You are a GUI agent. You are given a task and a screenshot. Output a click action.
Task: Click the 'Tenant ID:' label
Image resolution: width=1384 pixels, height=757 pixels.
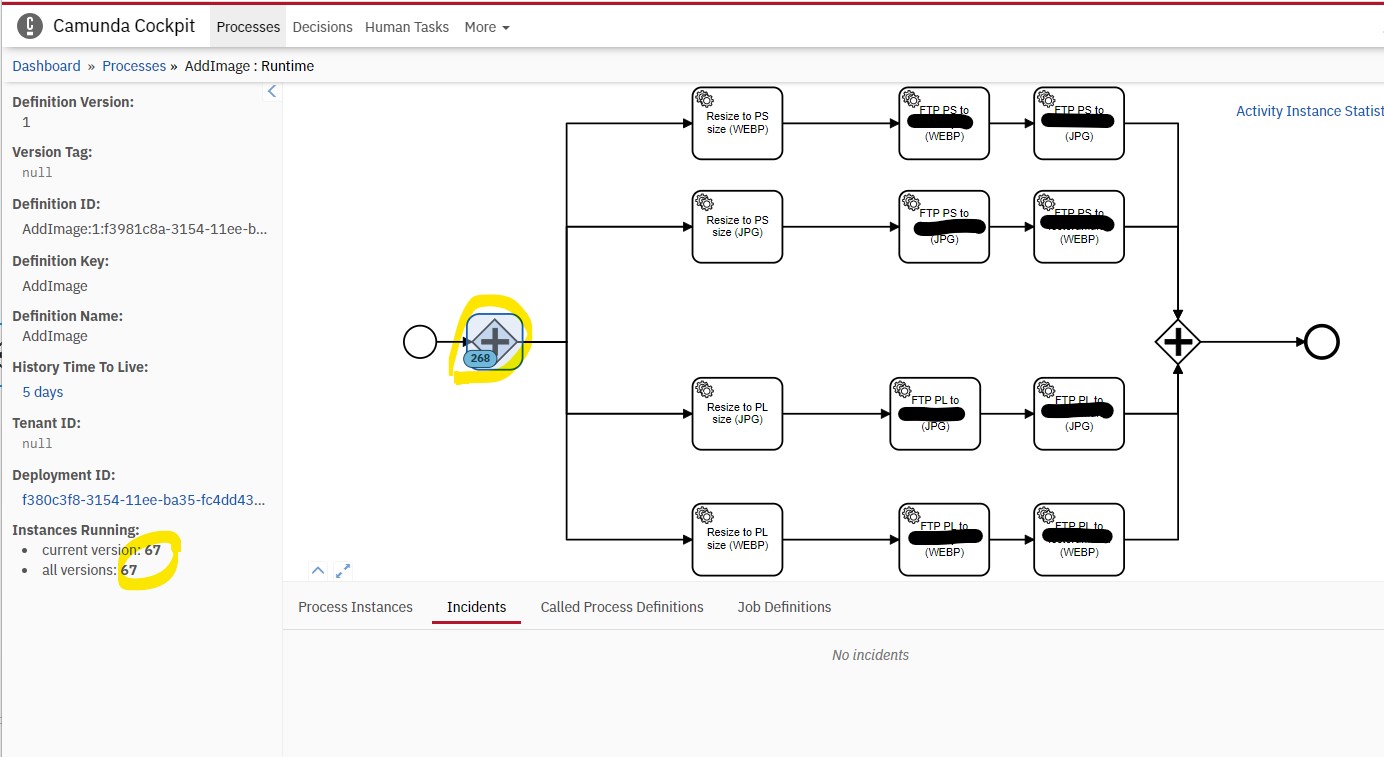pyautogui.click(x=46, y=423)
